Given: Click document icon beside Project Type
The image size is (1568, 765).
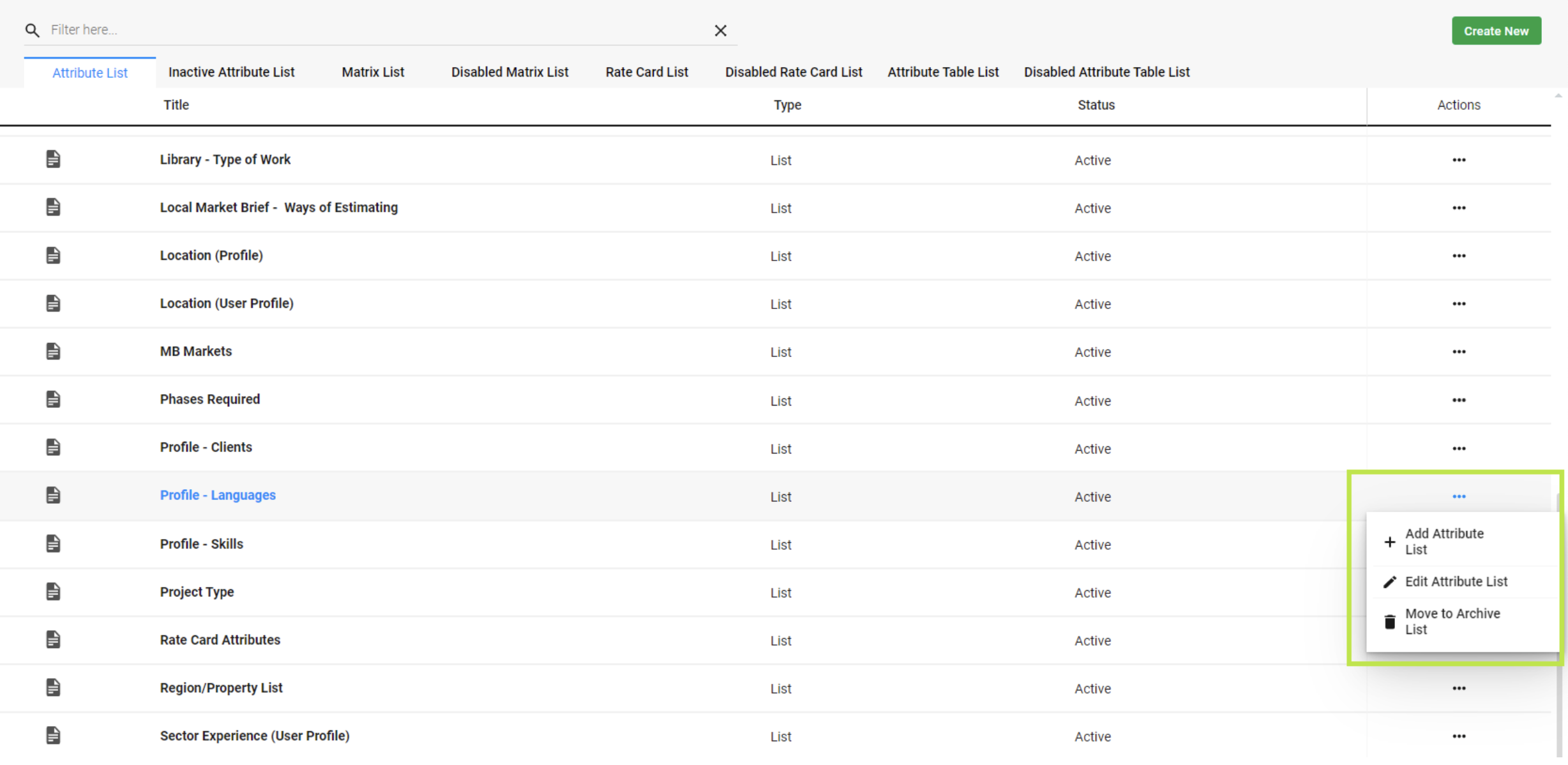Looking at the screenshot, I should pyautogui.click(x=53, y=591).
